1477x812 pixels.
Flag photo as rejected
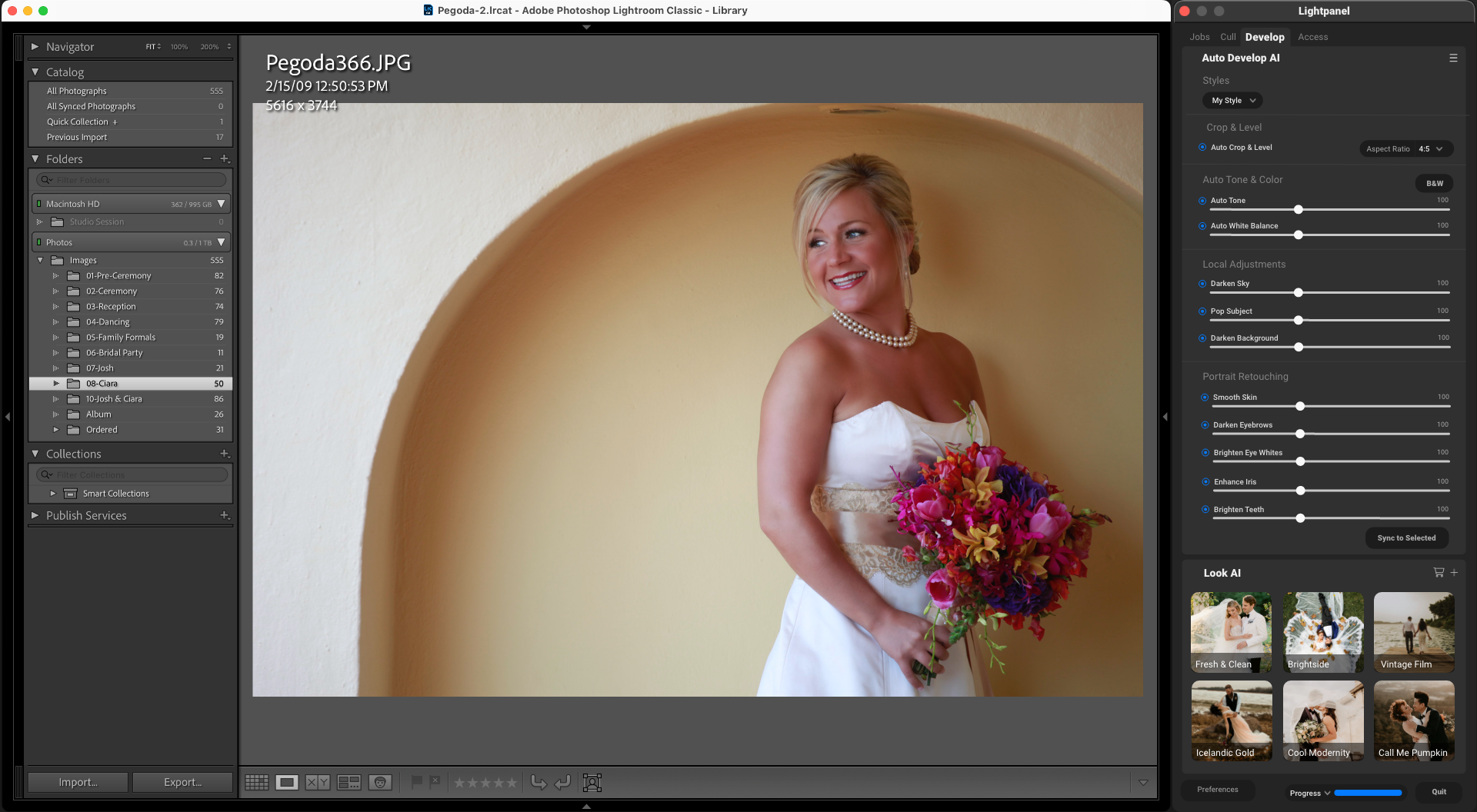click(435, 781)
